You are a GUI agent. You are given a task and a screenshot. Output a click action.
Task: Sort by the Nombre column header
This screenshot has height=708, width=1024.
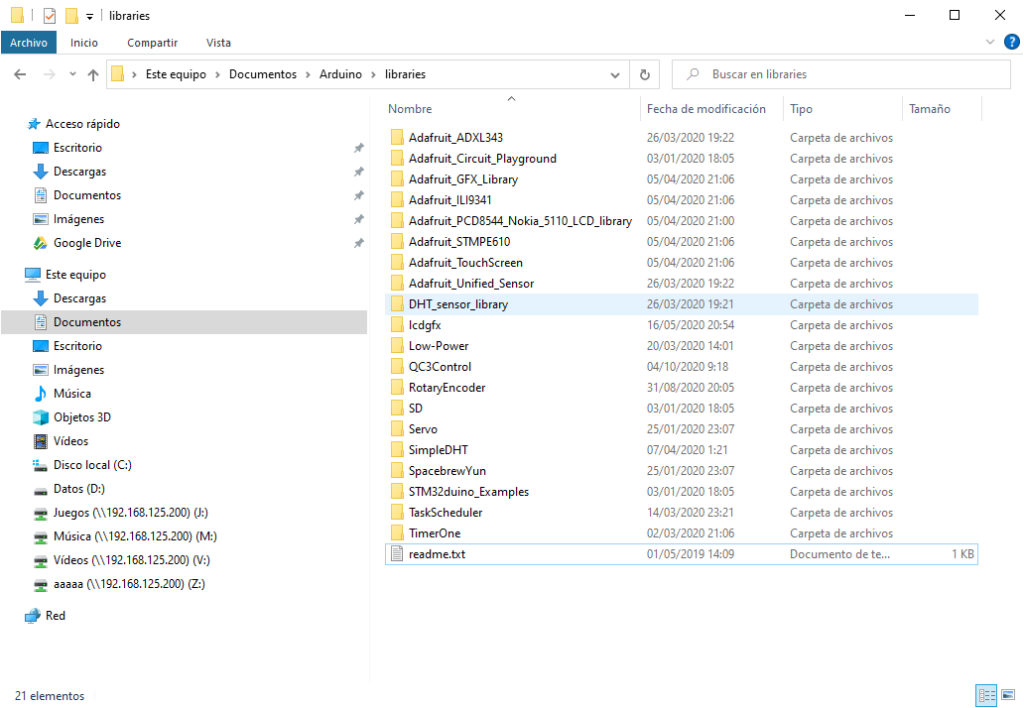click(x=410, y=109)
